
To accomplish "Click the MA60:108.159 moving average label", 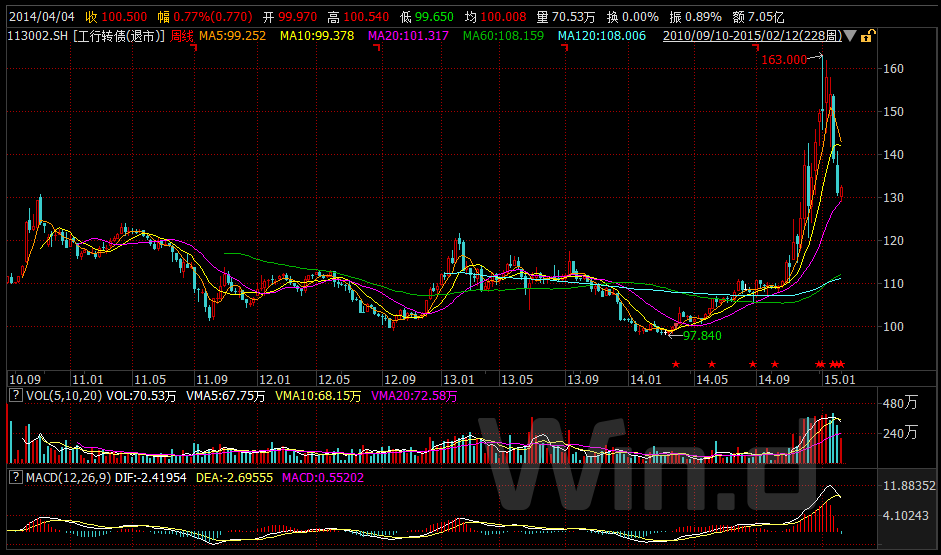I will 503,36.
